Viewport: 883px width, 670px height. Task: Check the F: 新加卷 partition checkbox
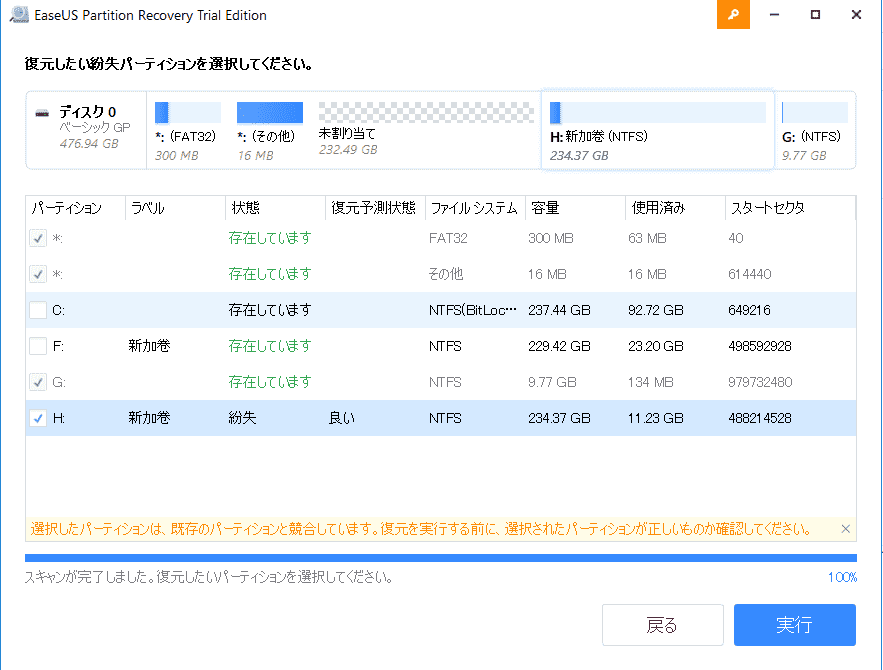(x=38, y=347)
